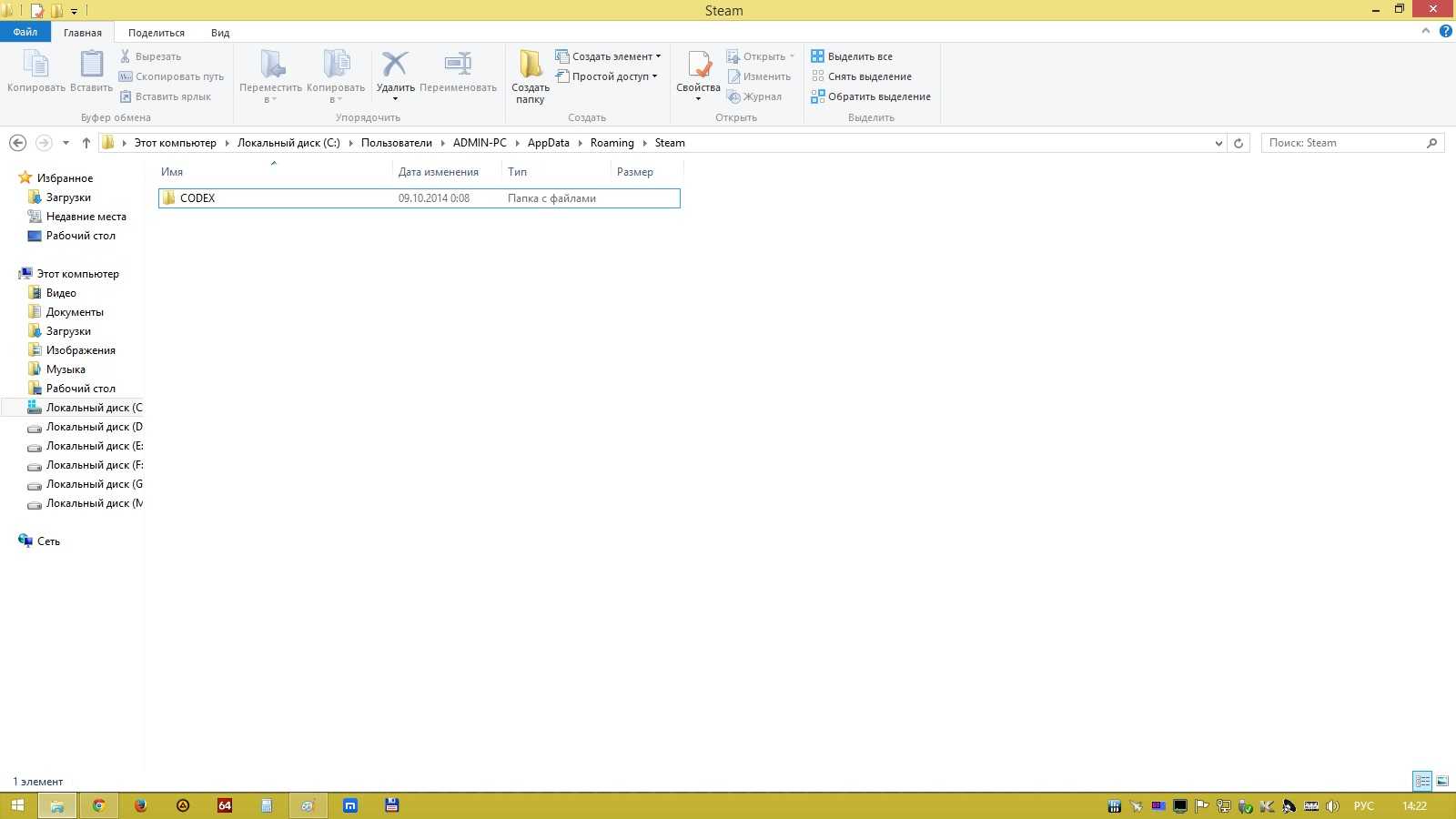Switch to the View (Вид) ribbon tab
Image resolution: width=1456 pixels, height=819 pixels.
pyautogui.click(x=220, y=33)
